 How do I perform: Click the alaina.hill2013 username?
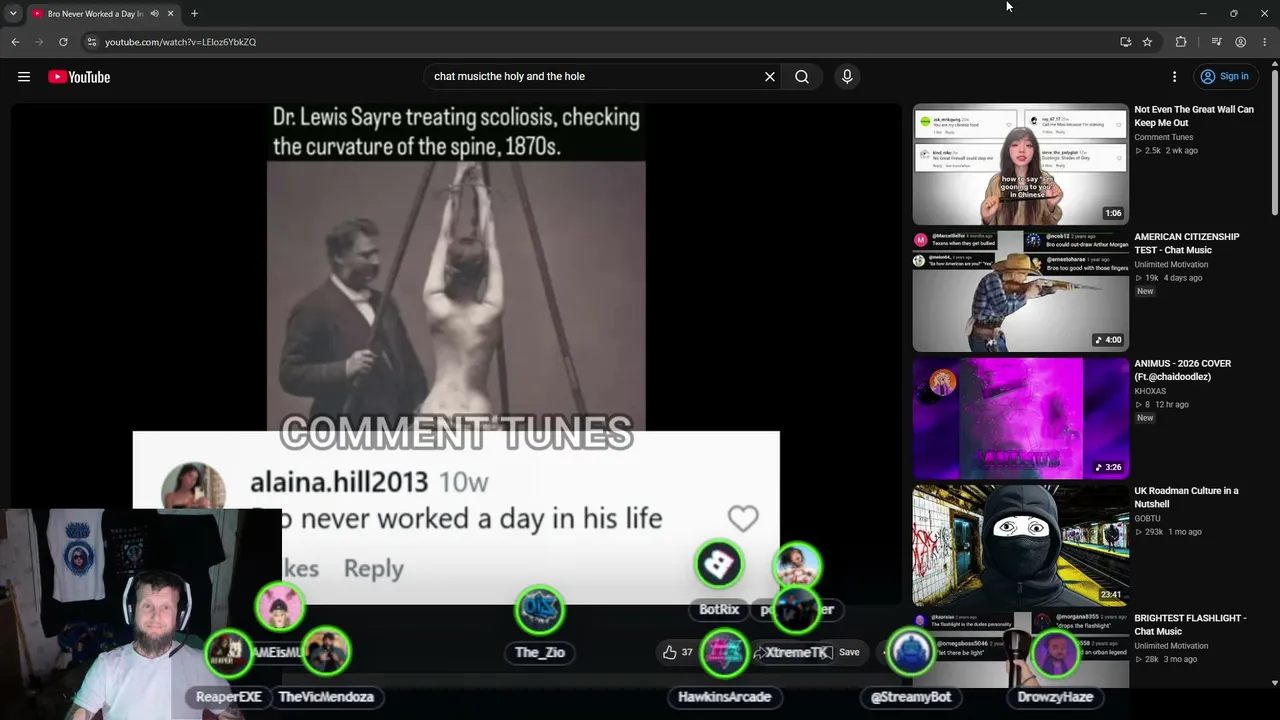click(x=339, y=482)
